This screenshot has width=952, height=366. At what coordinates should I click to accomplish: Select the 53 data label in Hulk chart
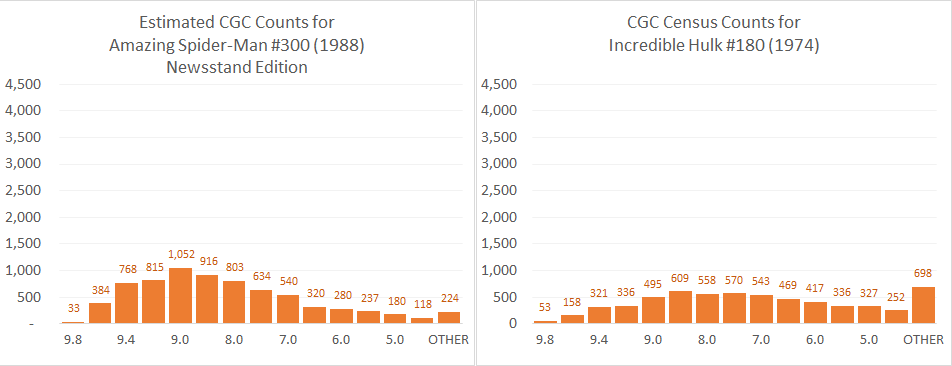pos(545,308)
